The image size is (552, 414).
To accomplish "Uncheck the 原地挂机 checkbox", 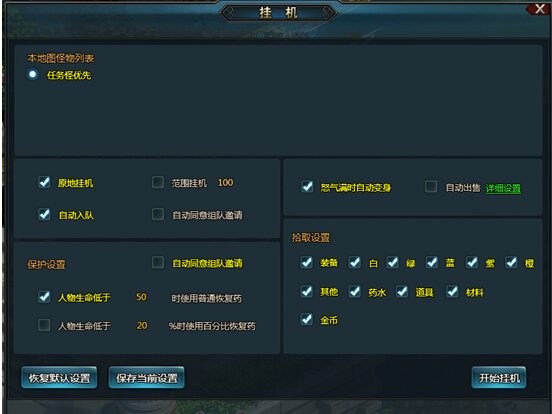I will coord(44,182).
